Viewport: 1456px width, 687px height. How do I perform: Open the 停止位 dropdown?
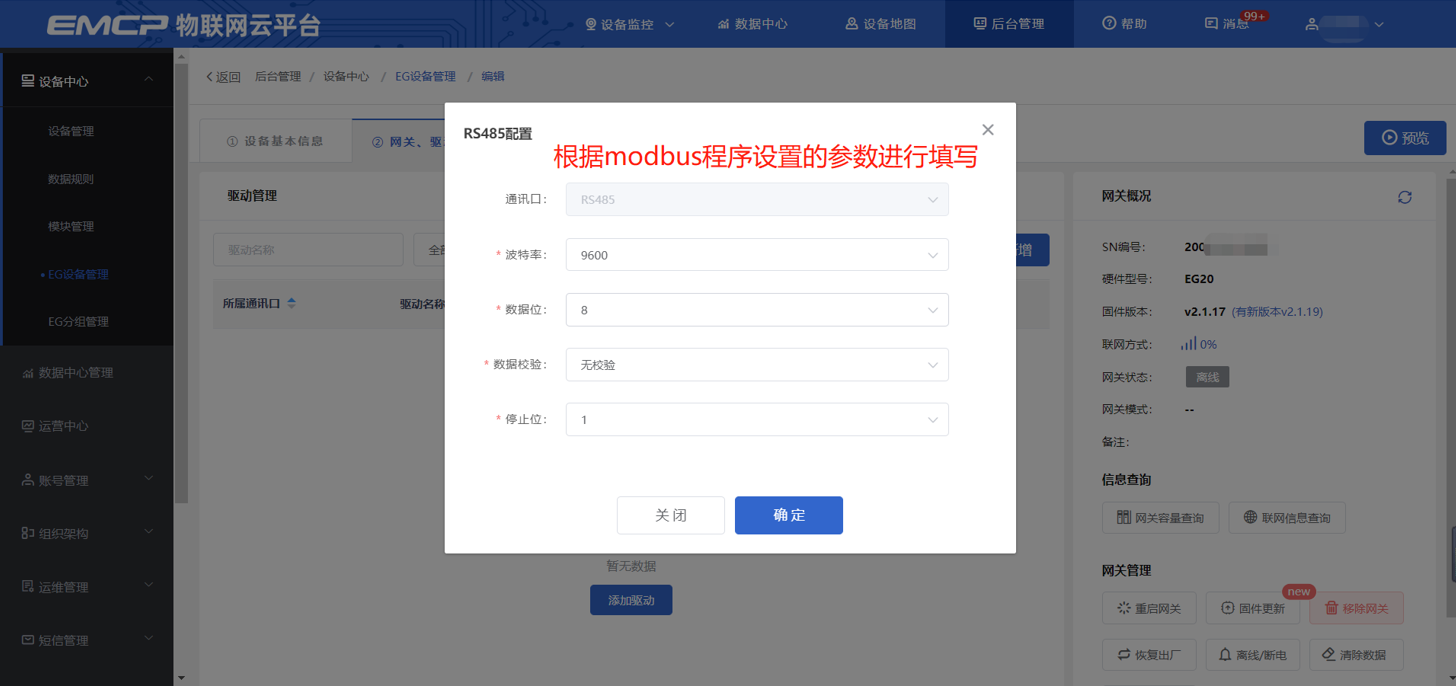[757, 420]
